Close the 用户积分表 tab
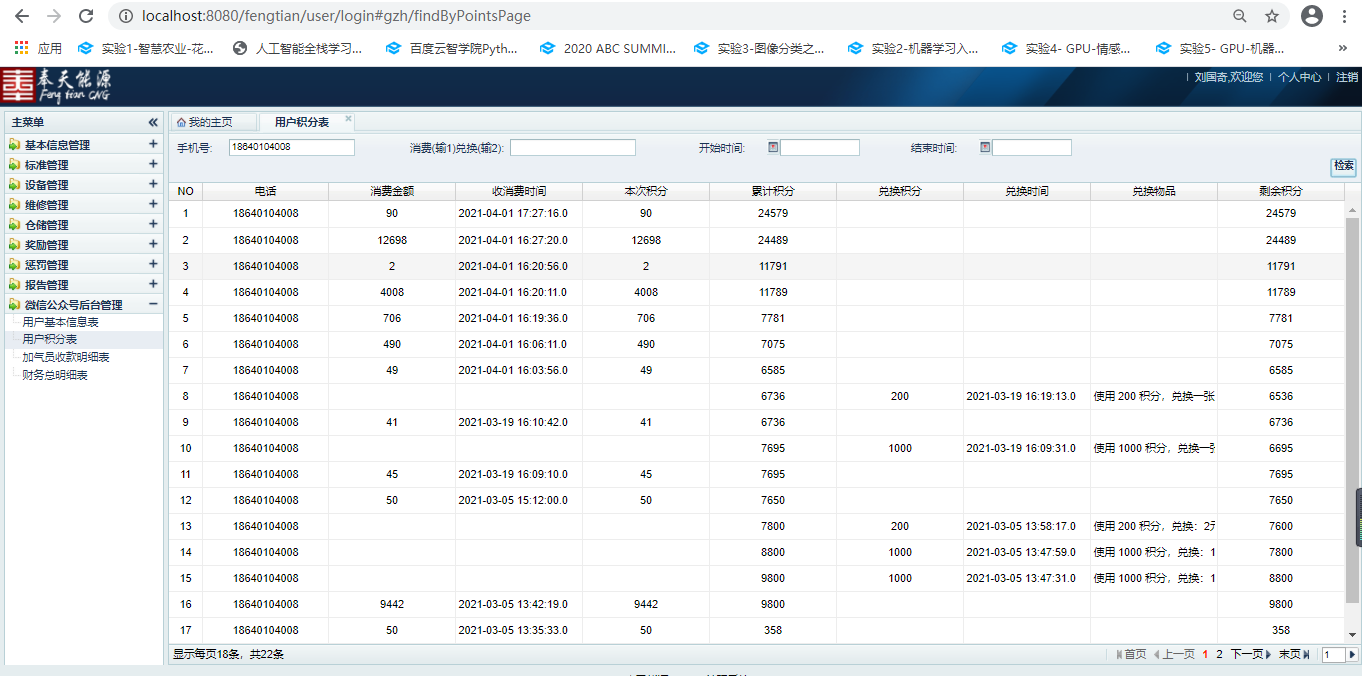This screenshot has height=676, width=1362. [349, 119]
